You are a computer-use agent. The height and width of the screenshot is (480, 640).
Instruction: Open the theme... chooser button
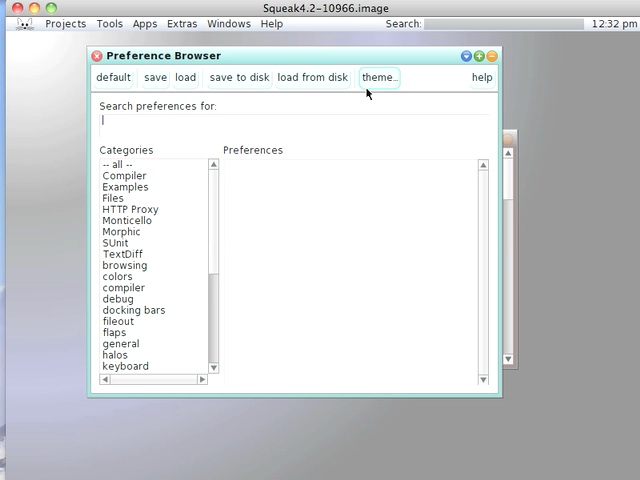pyautogui.click(x=380, y=78)
